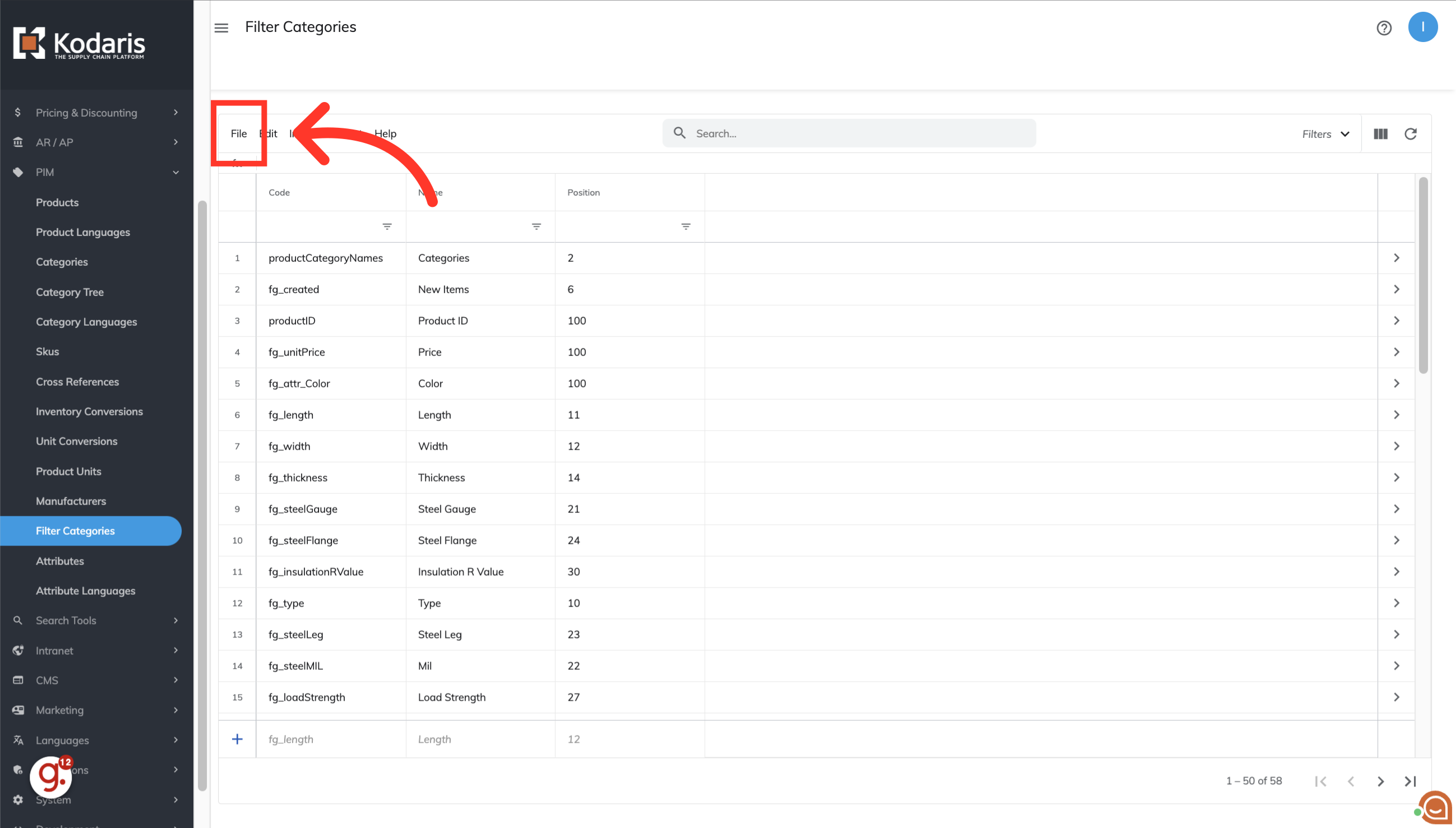Image resolution: width=1456 pixels, height=828 pixels.
Task: Click the blue user avatar icon
Action: pyautogui.click(x=1422, y=27)
